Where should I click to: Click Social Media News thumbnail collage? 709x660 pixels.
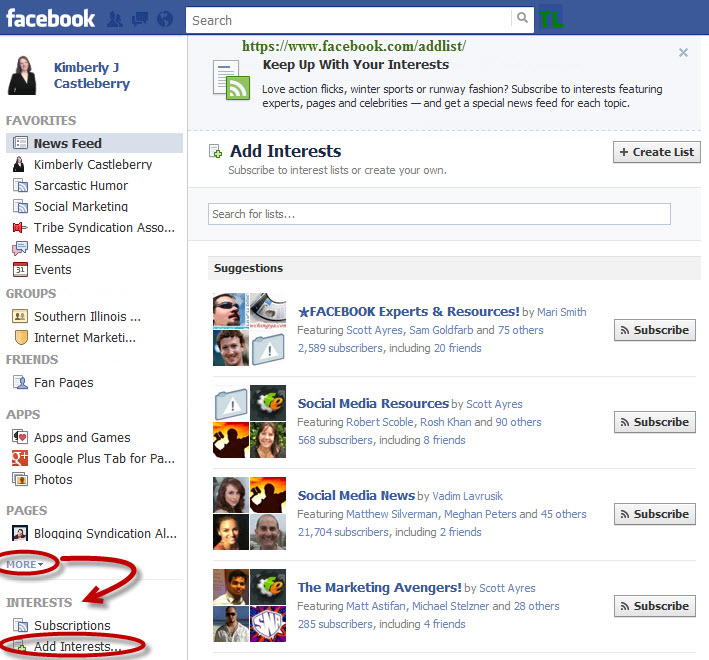(x=249, y=513)
